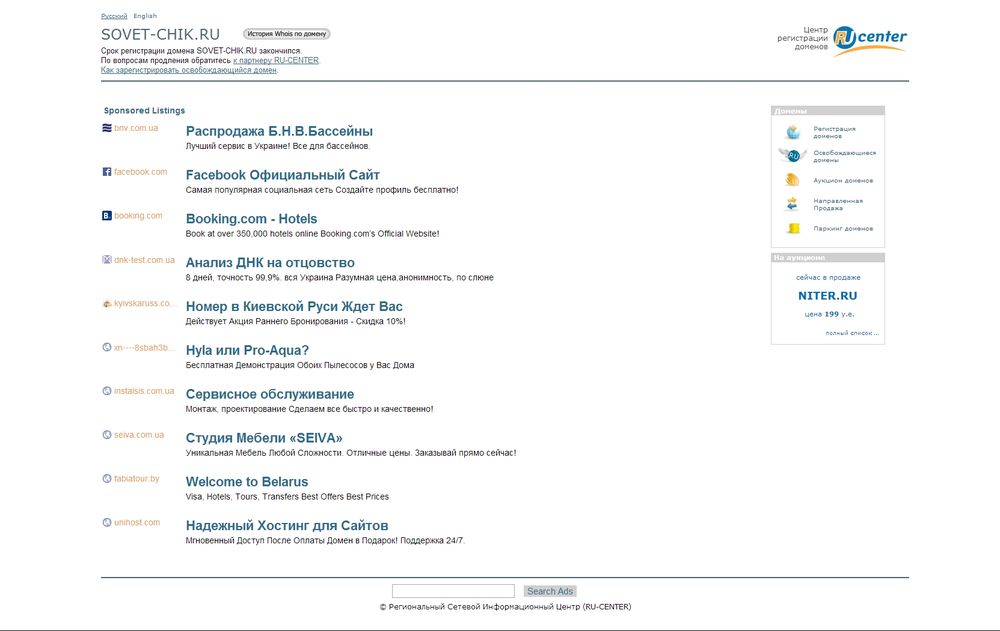Screen dimensions: 1000x631
Task: Open История Whois по домену button
Action: click(286, 34)
